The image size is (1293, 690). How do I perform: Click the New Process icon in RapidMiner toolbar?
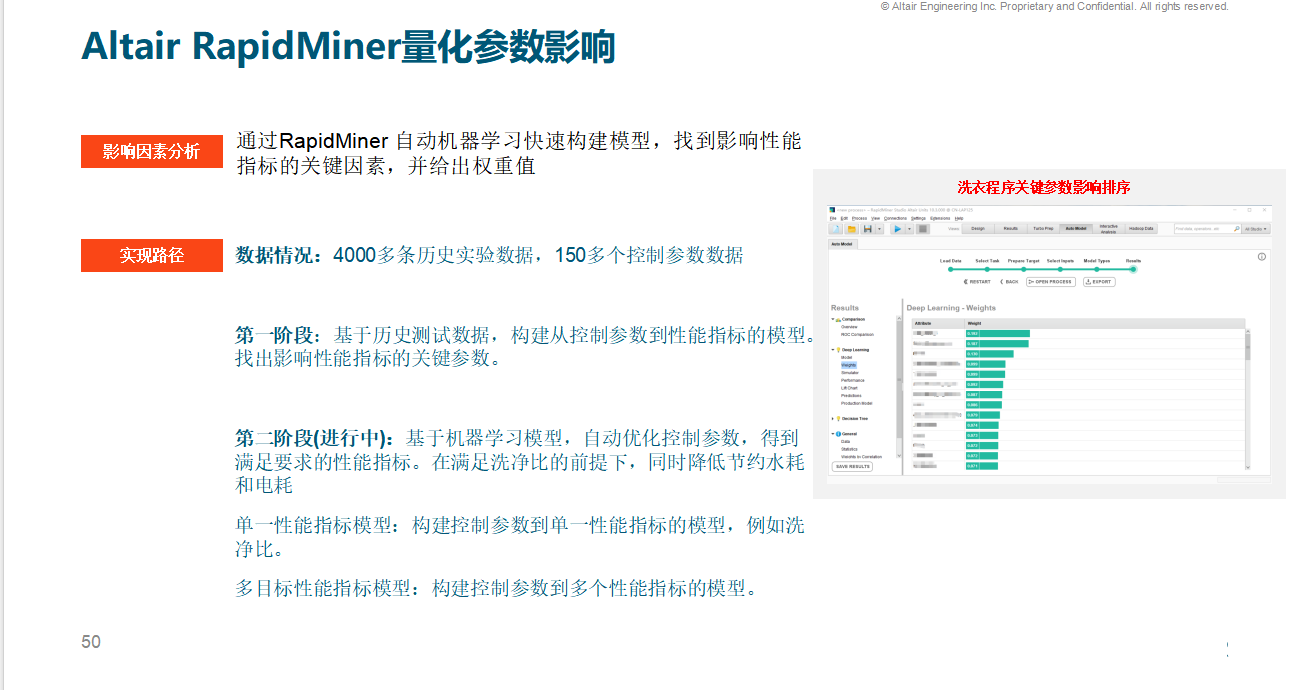tap(836, 229)
